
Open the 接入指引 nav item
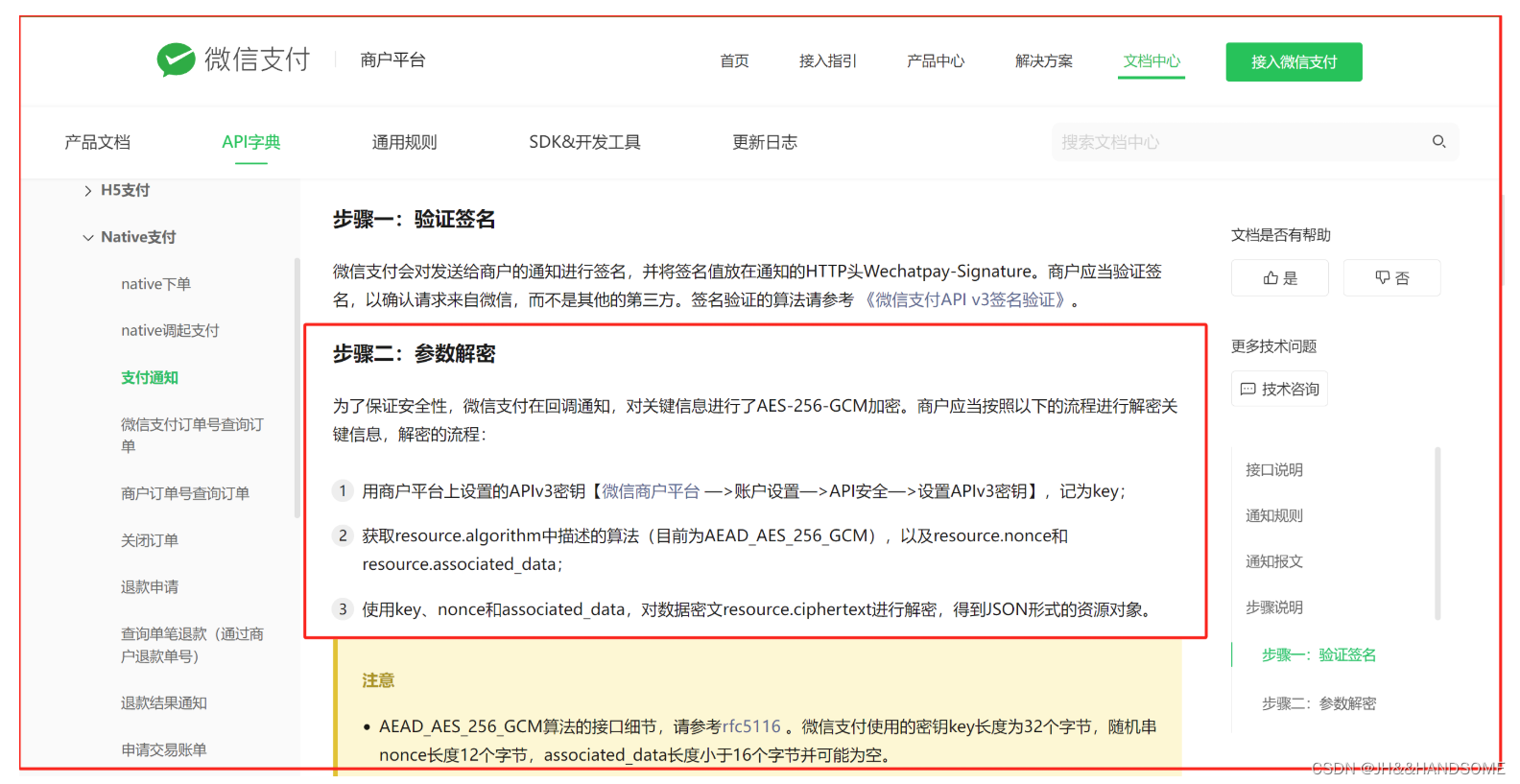pos(827,61)
